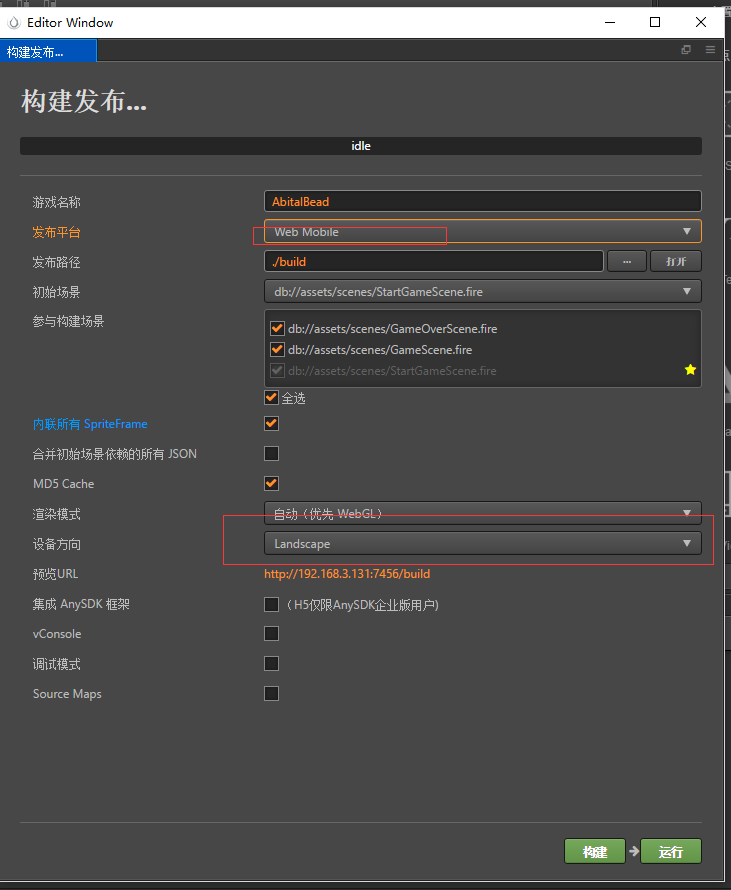Click the idle build progress bar

click(x=361, y=146)
